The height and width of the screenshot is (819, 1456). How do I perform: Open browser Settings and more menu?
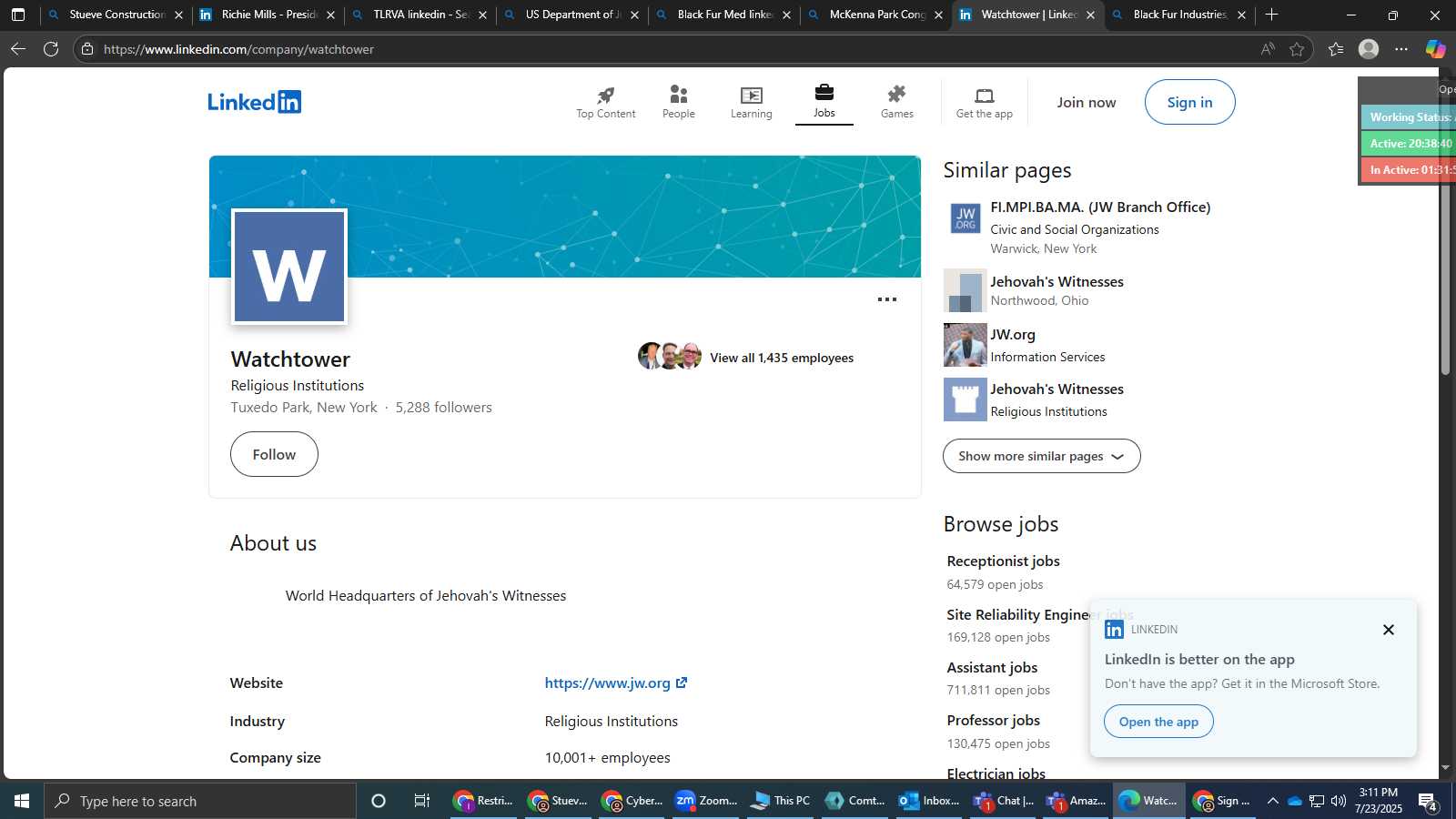pyautogui.click(x=1401, y=49)
